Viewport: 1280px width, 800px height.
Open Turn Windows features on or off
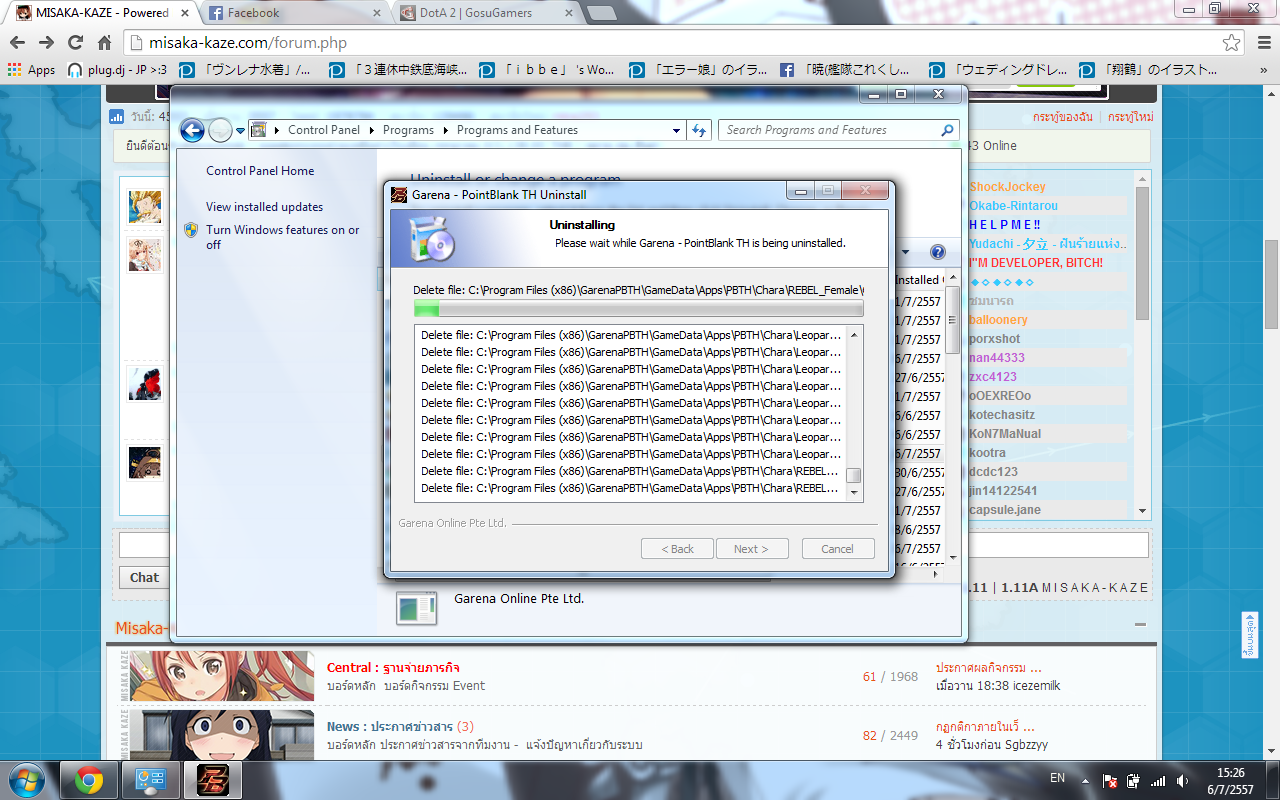[283, 237]
